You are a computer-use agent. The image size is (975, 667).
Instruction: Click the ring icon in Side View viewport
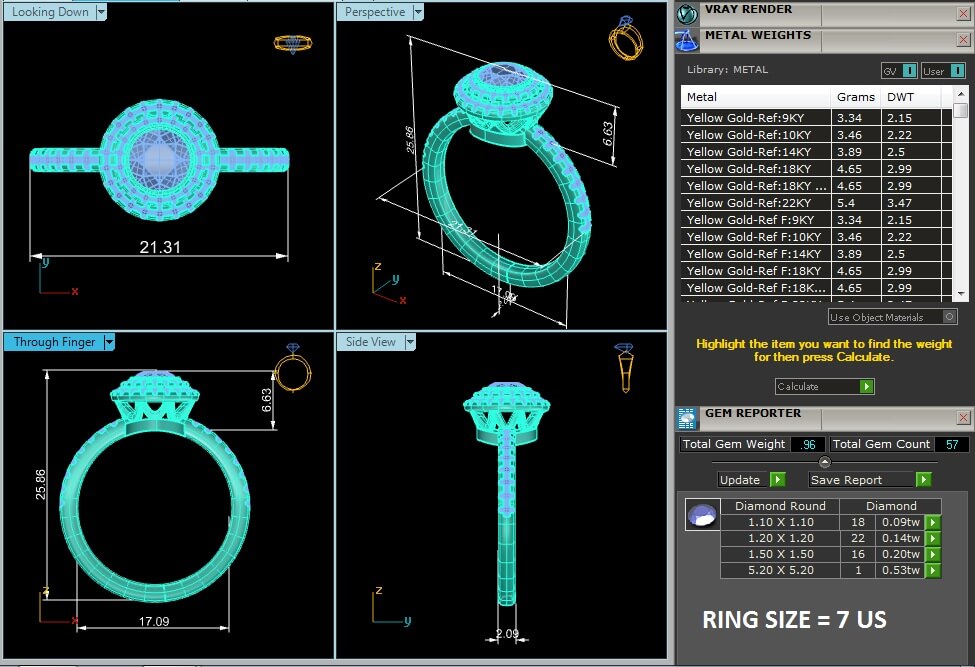(624, 367)
